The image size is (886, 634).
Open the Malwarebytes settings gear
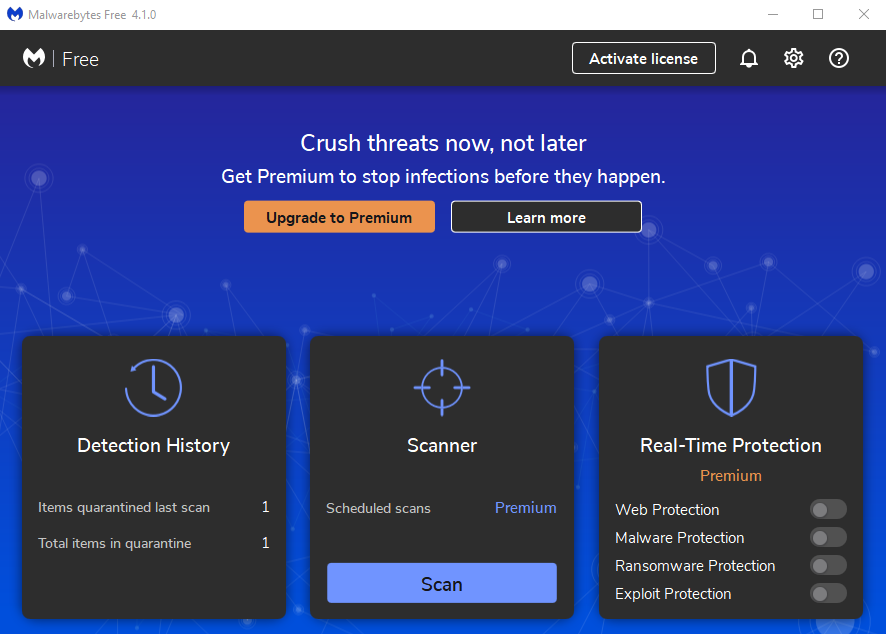tap(793, 58)
